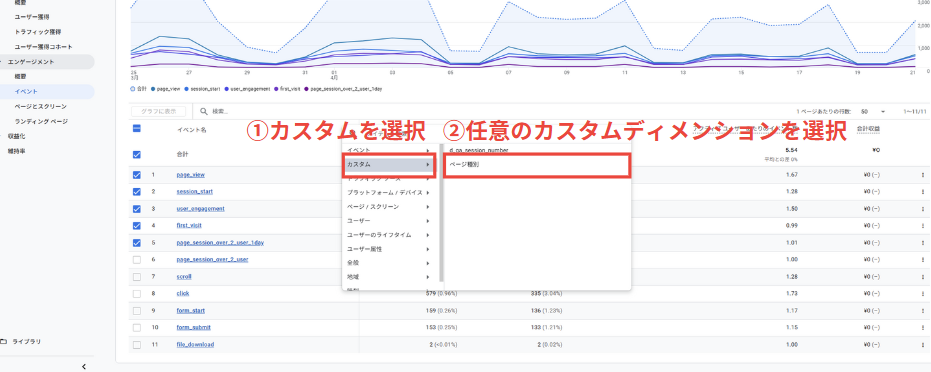
Task: Select カスタム in the dimension menu
Action: click(389, 164)
